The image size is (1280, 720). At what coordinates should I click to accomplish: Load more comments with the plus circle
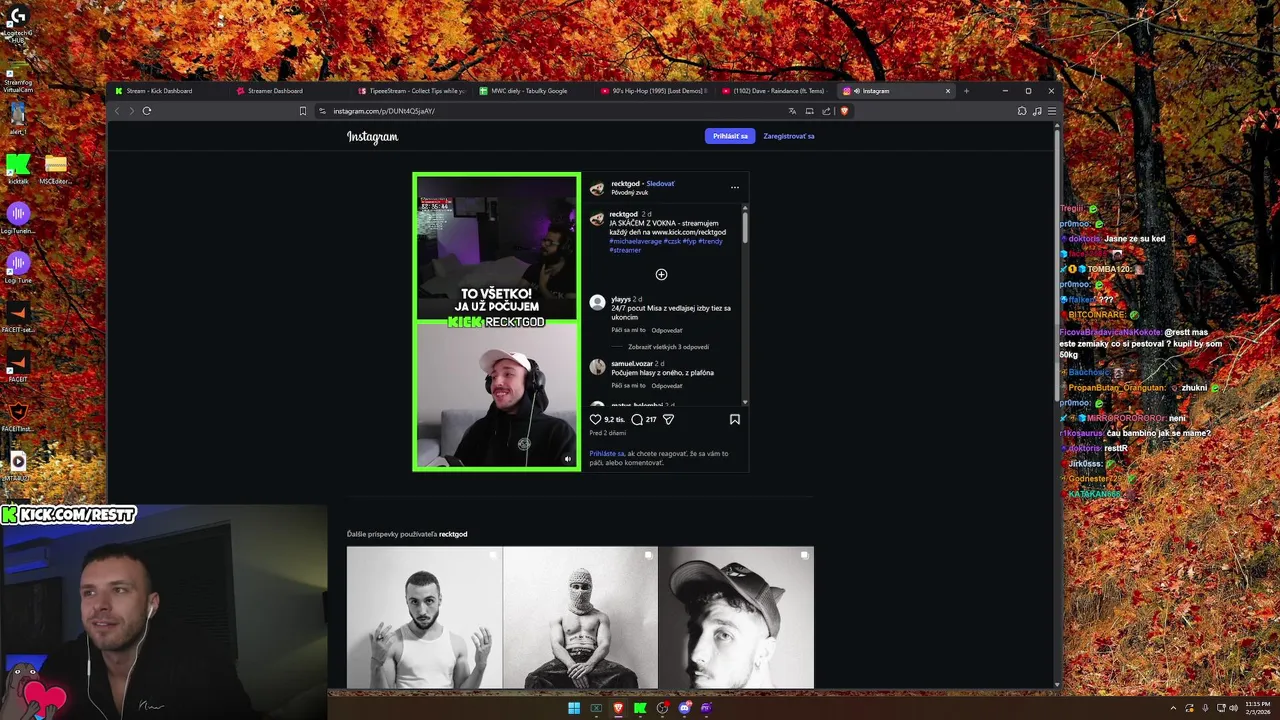661,274
